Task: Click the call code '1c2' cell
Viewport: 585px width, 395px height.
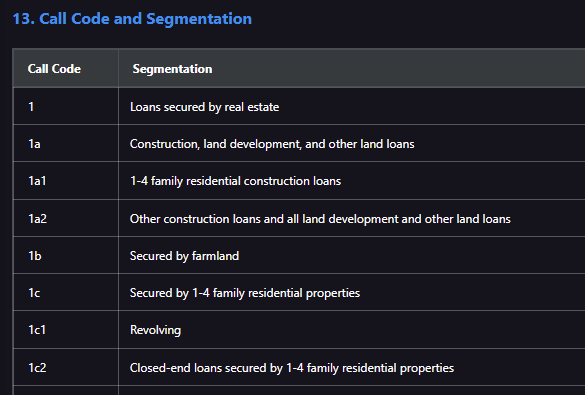Action: point(66,367)
